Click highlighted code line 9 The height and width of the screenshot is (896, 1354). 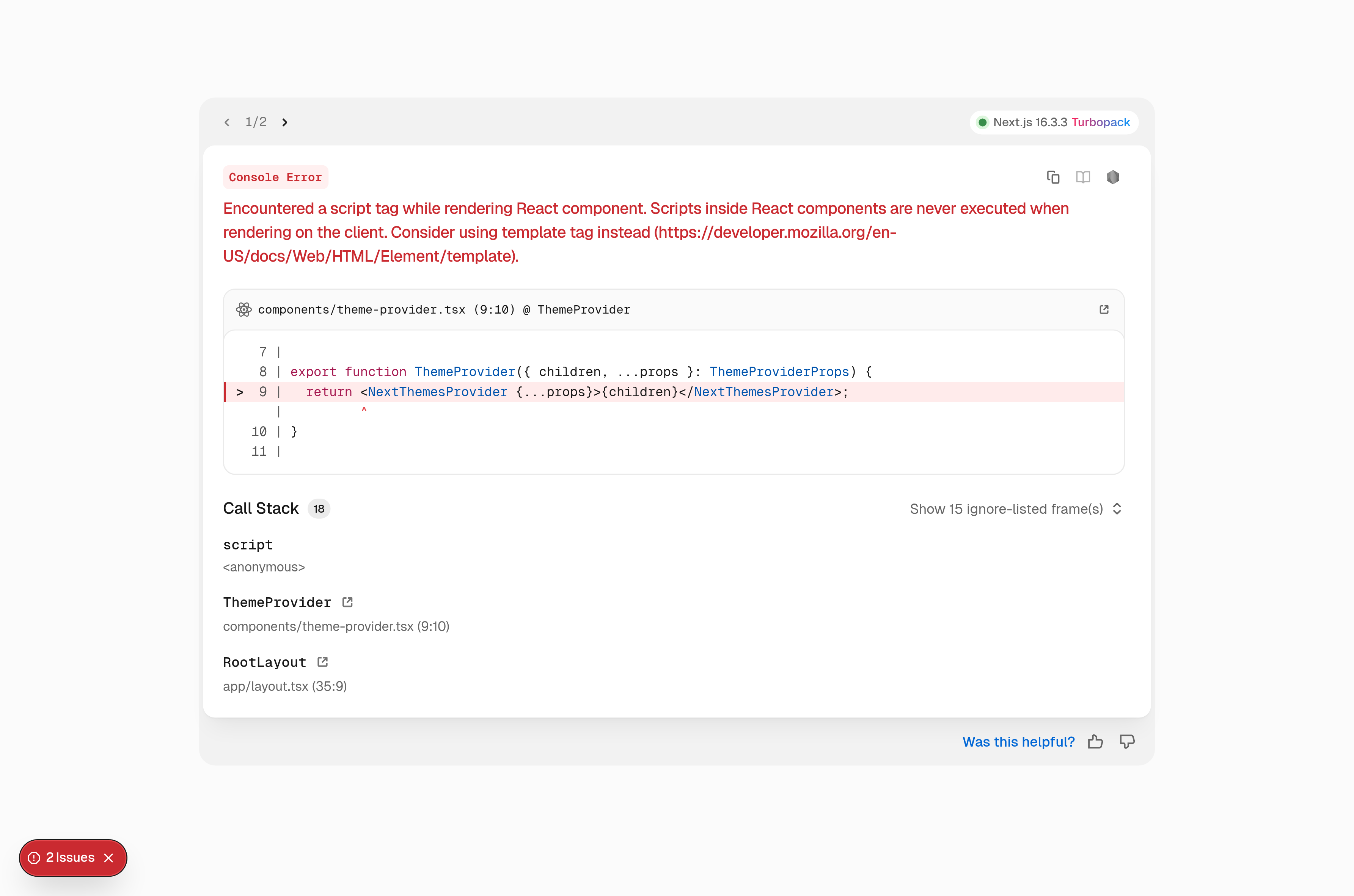point(674,392)
